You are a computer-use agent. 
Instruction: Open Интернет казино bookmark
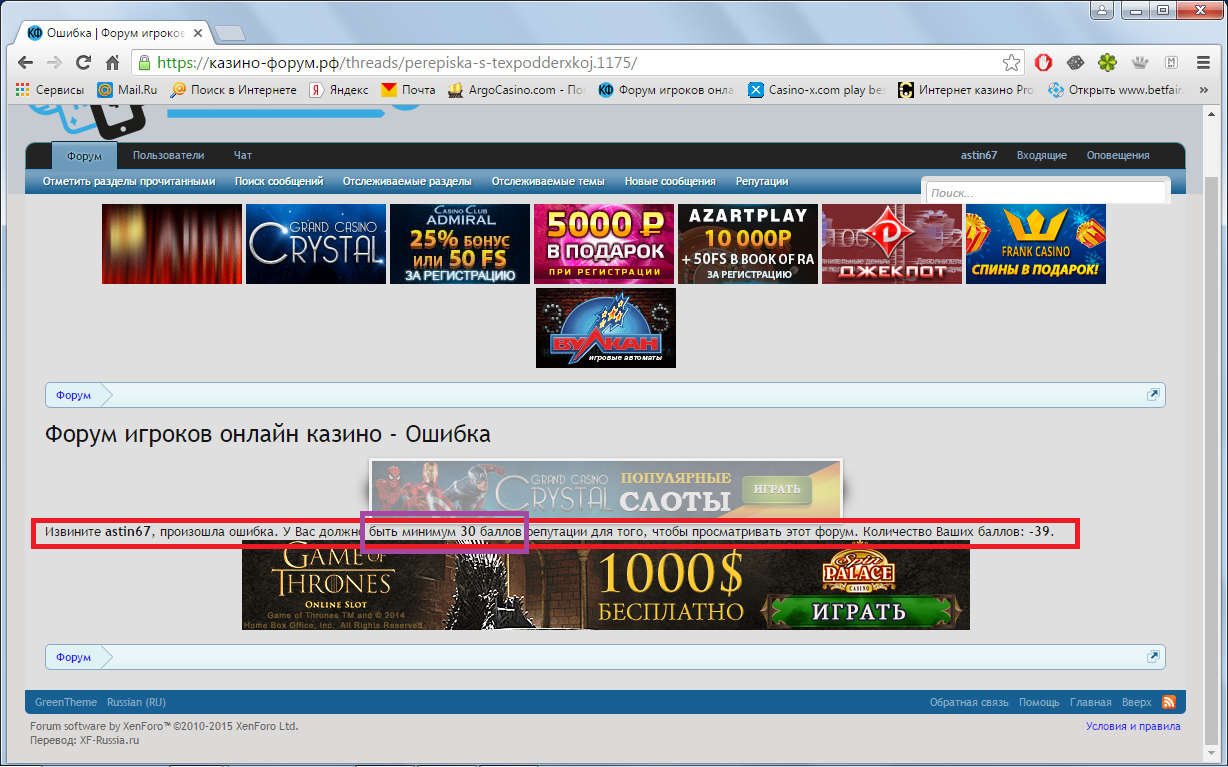(x=966, y=90)
